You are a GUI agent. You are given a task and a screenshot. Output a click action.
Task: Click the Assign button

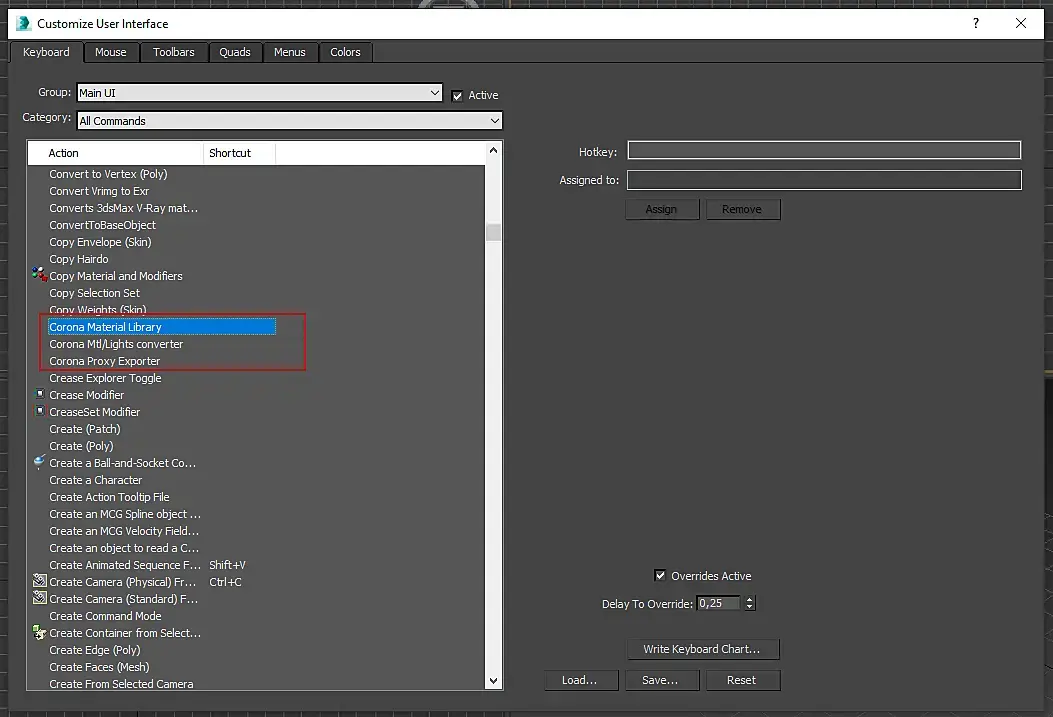point(662,209)
